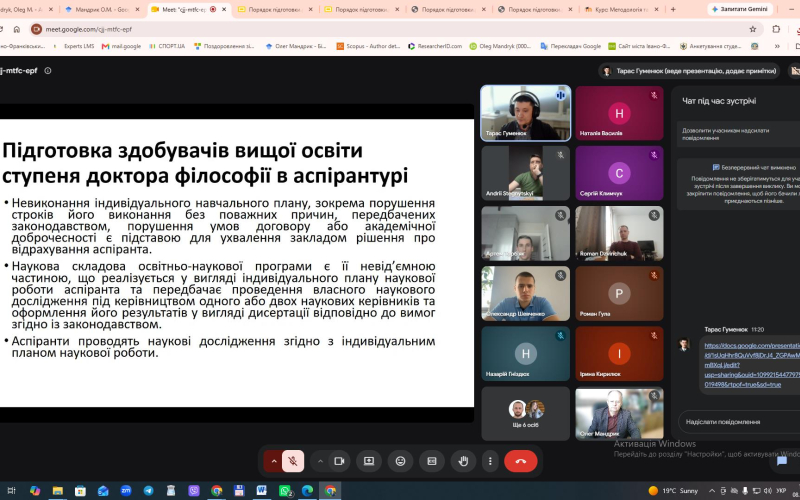Toggle captions button in Meet toolbar
The image size is (800, 500).
[432, 461]
